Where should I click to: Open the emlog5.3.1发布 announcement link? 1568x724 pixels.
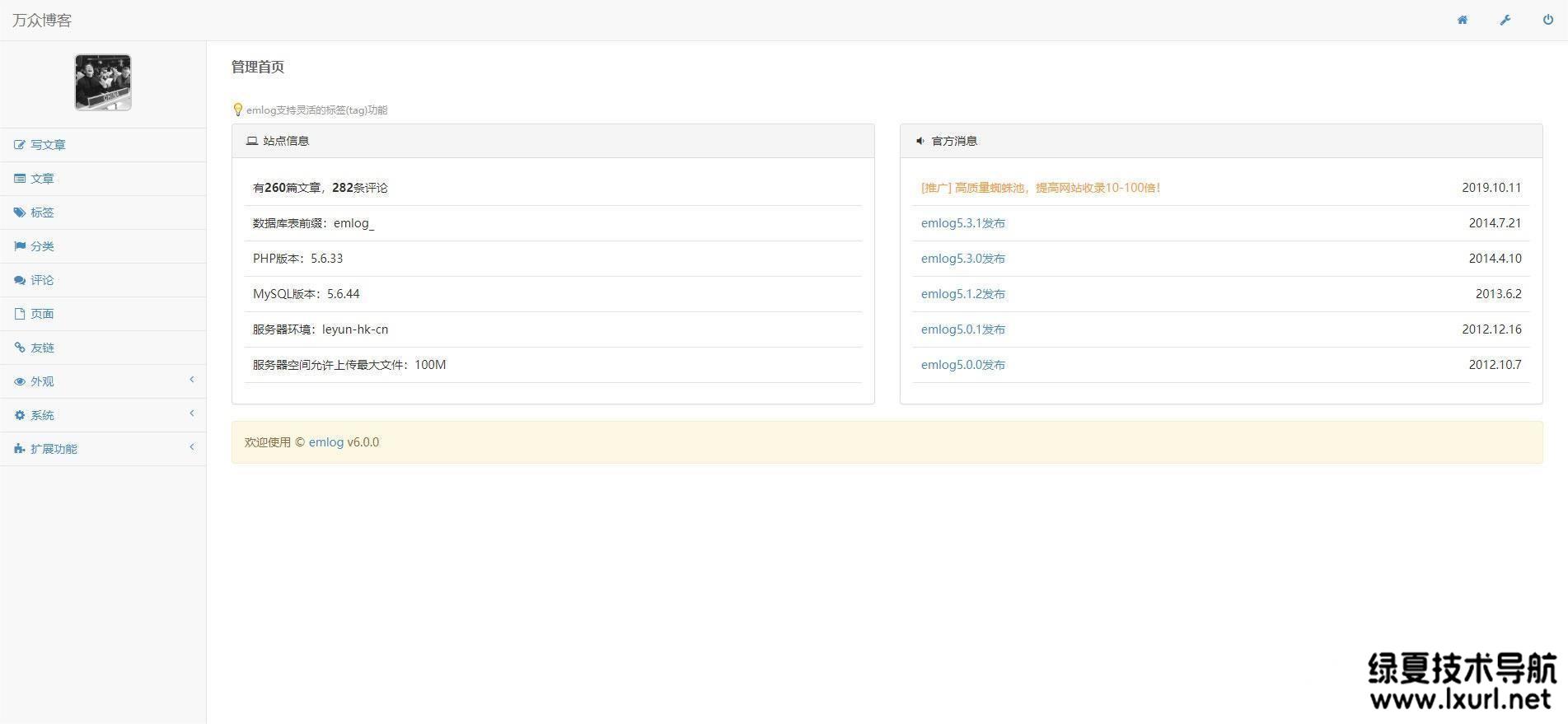[962, 223]
